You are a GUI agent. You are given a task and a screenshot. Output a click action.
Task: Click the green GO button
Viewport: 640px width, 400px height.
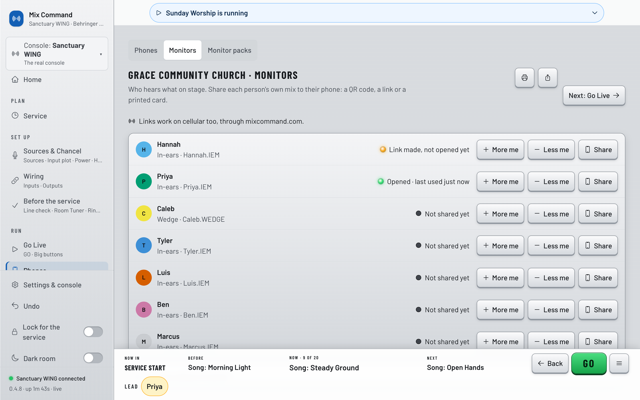click(x=589, y=363)
